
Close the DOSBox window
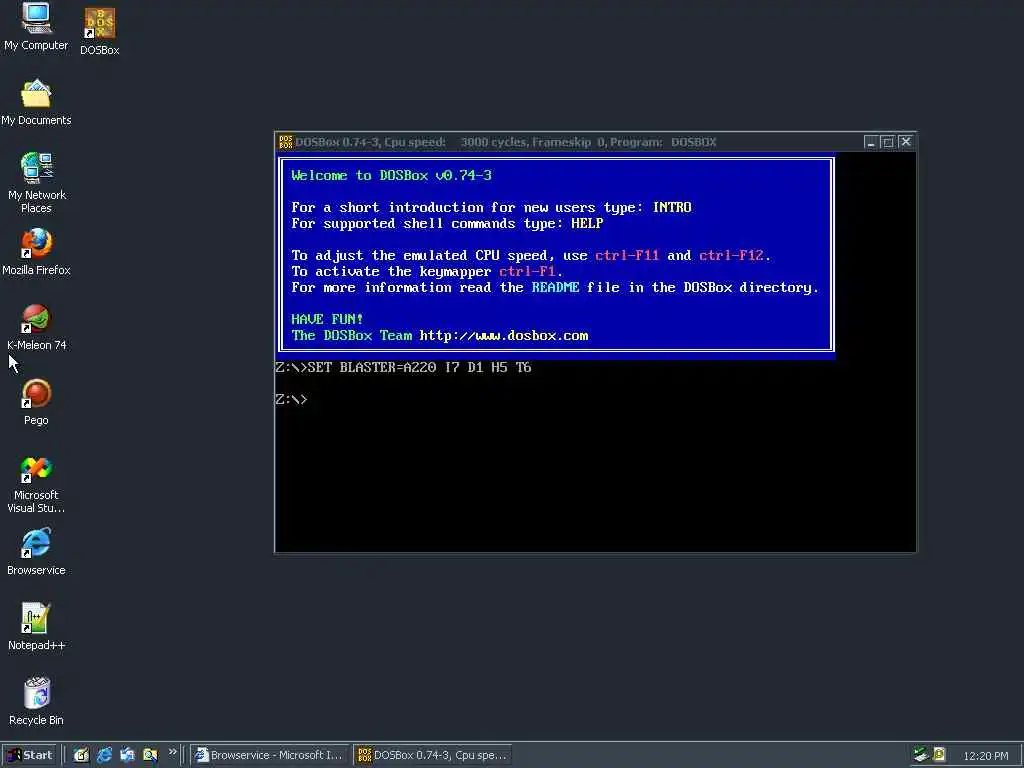(x=905, y=142)
